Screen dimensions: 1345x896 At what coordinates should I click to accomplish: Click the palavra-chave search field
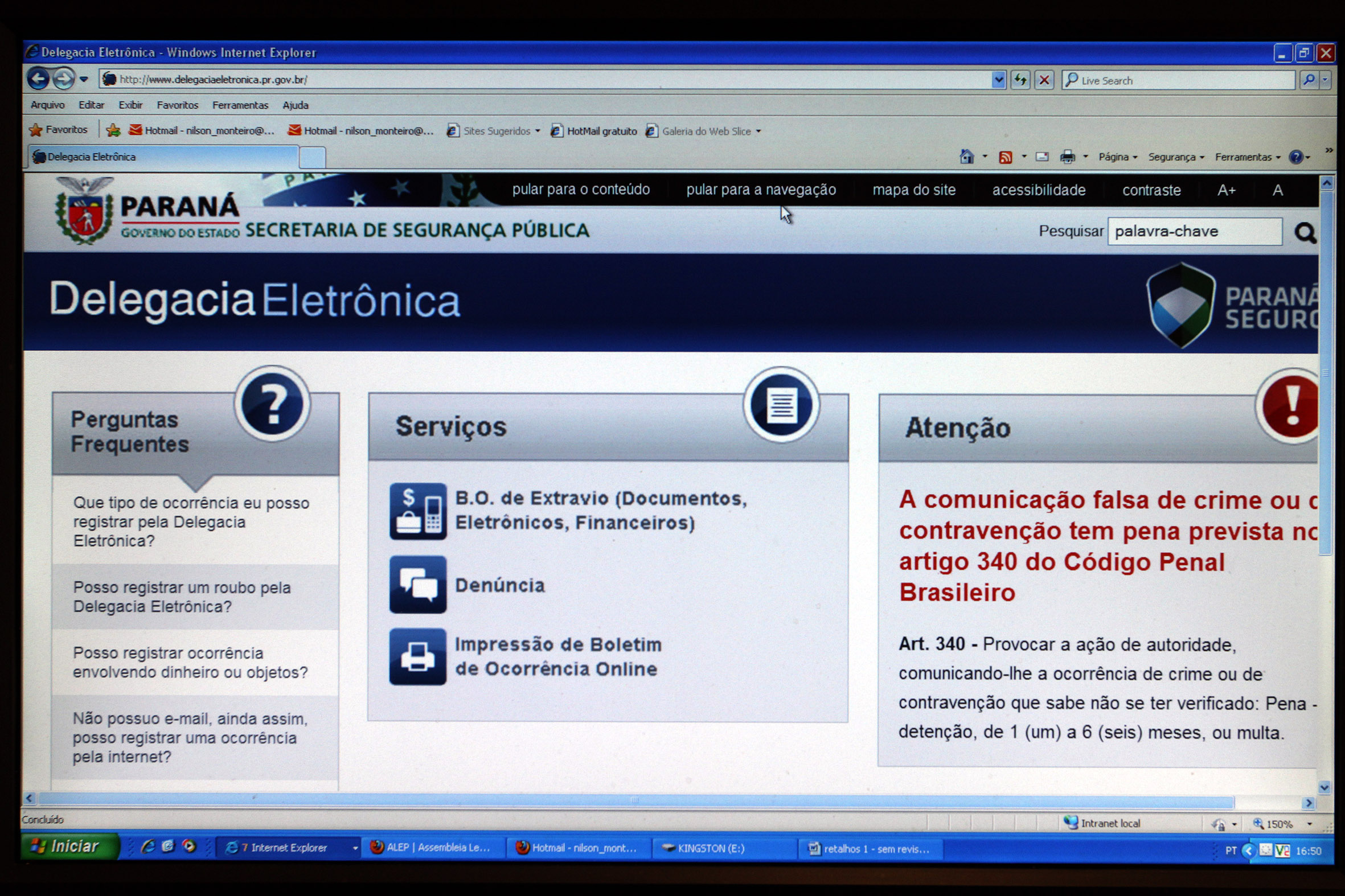pyautogui.click(x=1194, y=232)
